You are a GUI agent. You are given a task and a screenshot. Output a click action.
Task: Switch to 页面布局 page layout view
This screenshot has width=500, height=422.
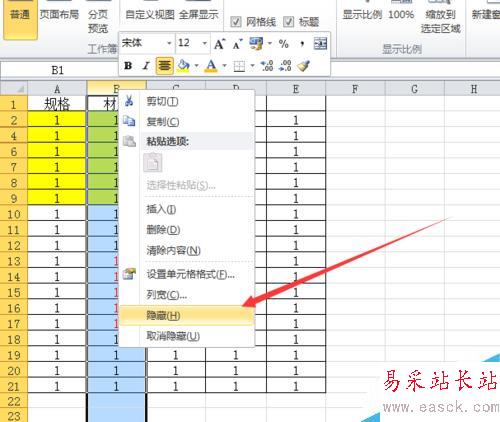[59, 15]
